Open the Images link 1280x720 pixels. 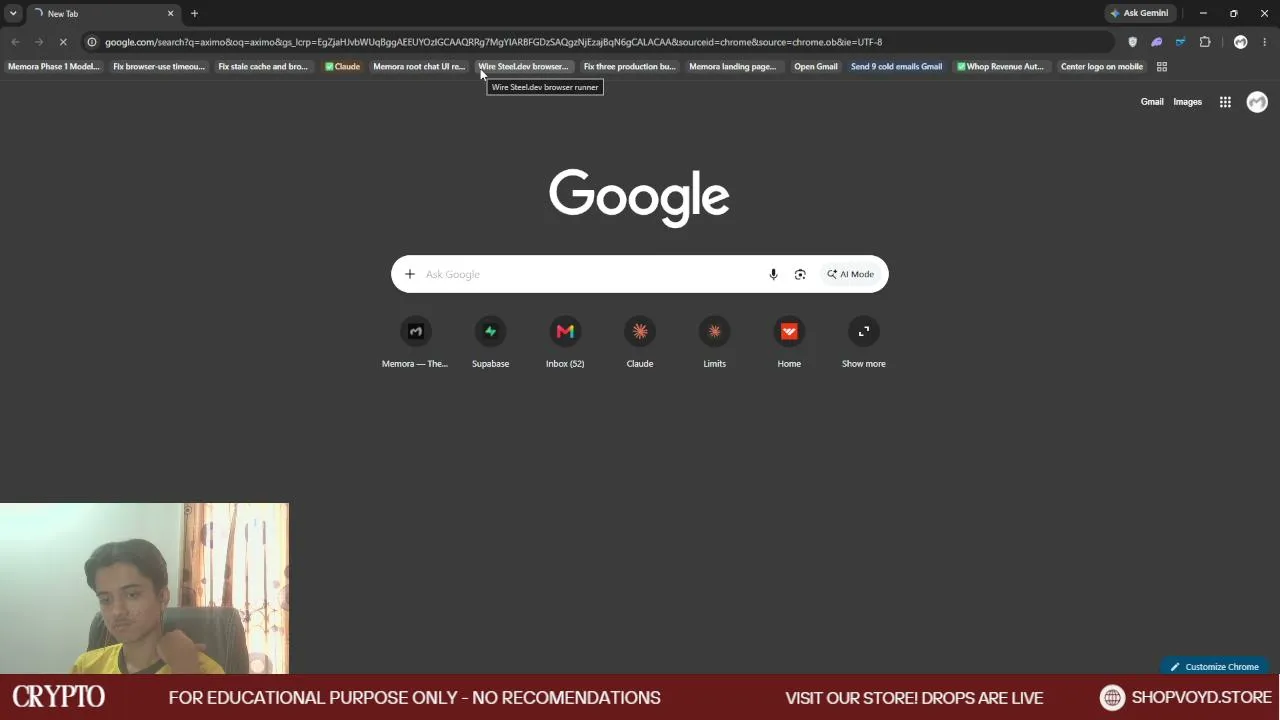(1187, 102)
